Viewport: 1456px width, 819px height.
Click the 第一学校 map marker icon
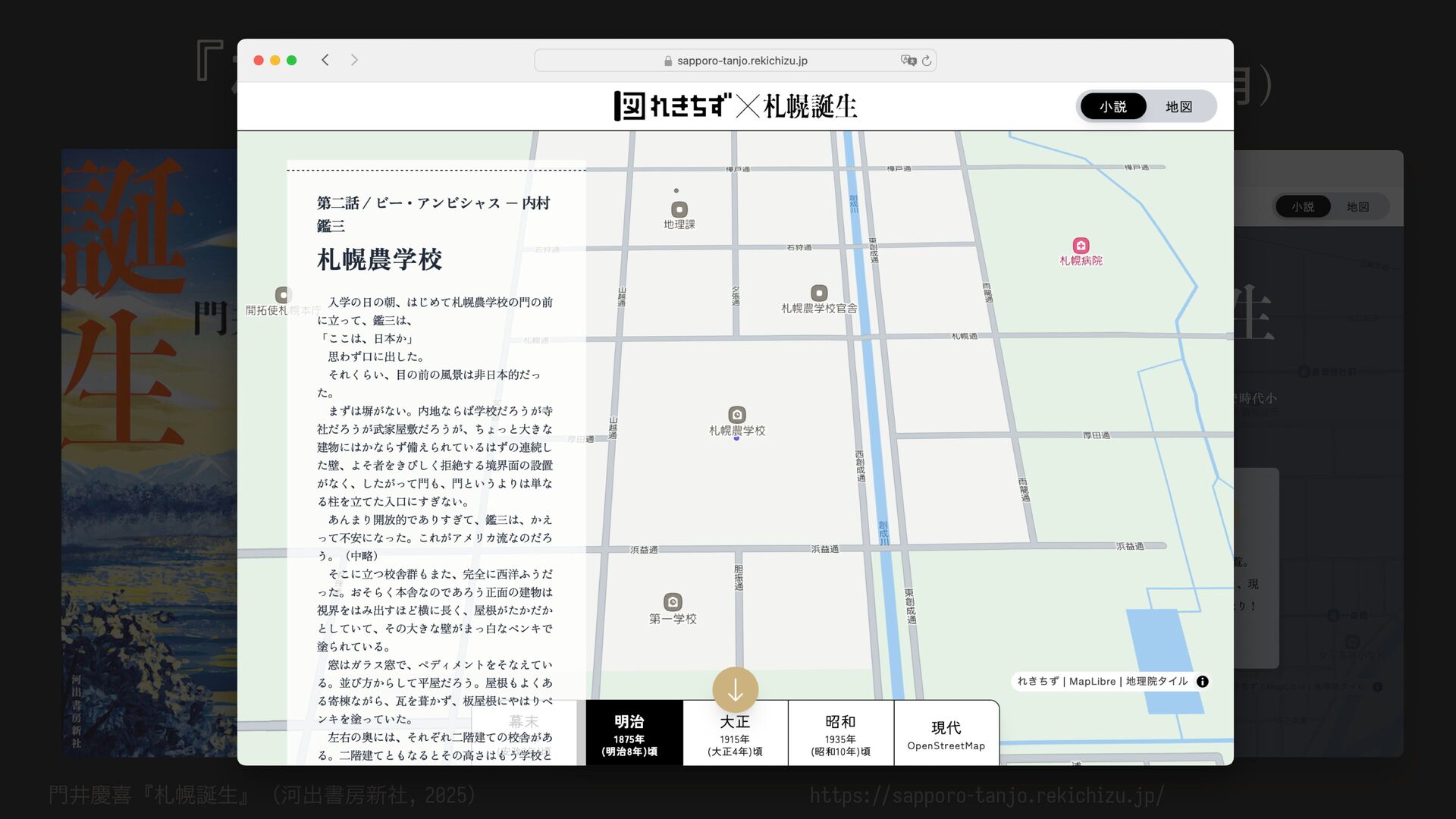pos(673,602)
